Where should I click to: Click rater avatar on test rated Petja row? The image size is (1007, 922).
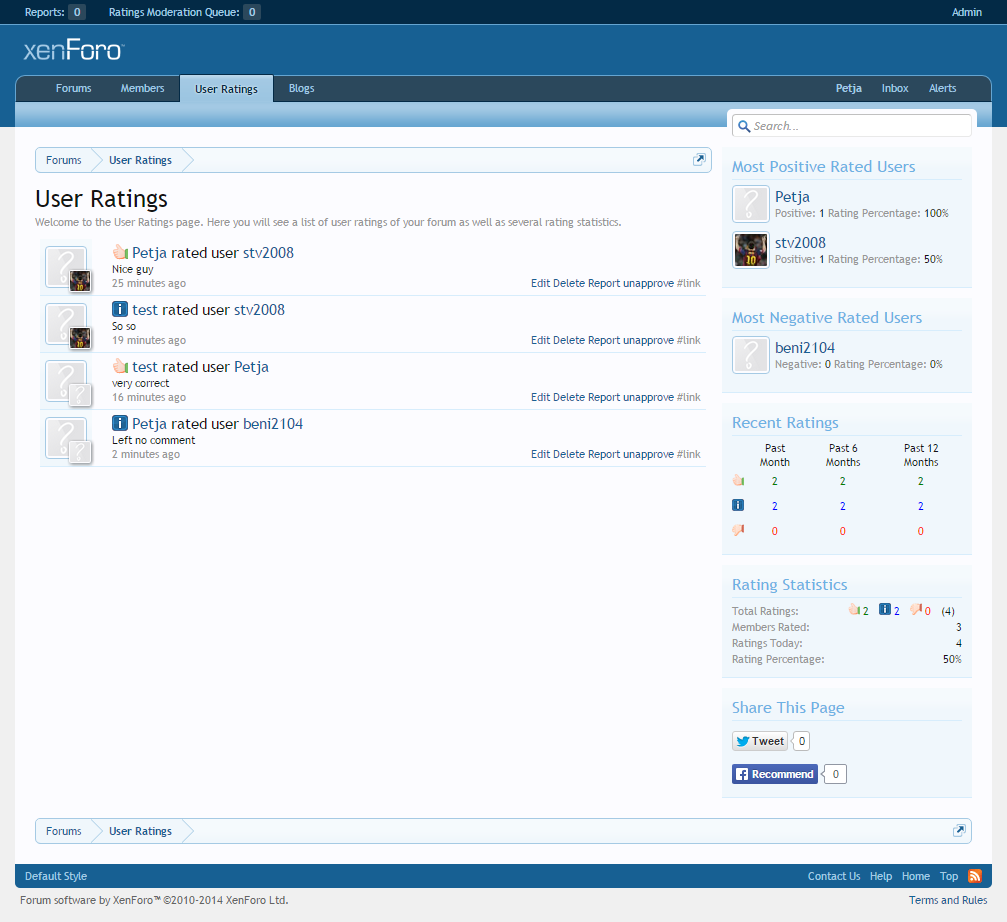pos(66,381)
